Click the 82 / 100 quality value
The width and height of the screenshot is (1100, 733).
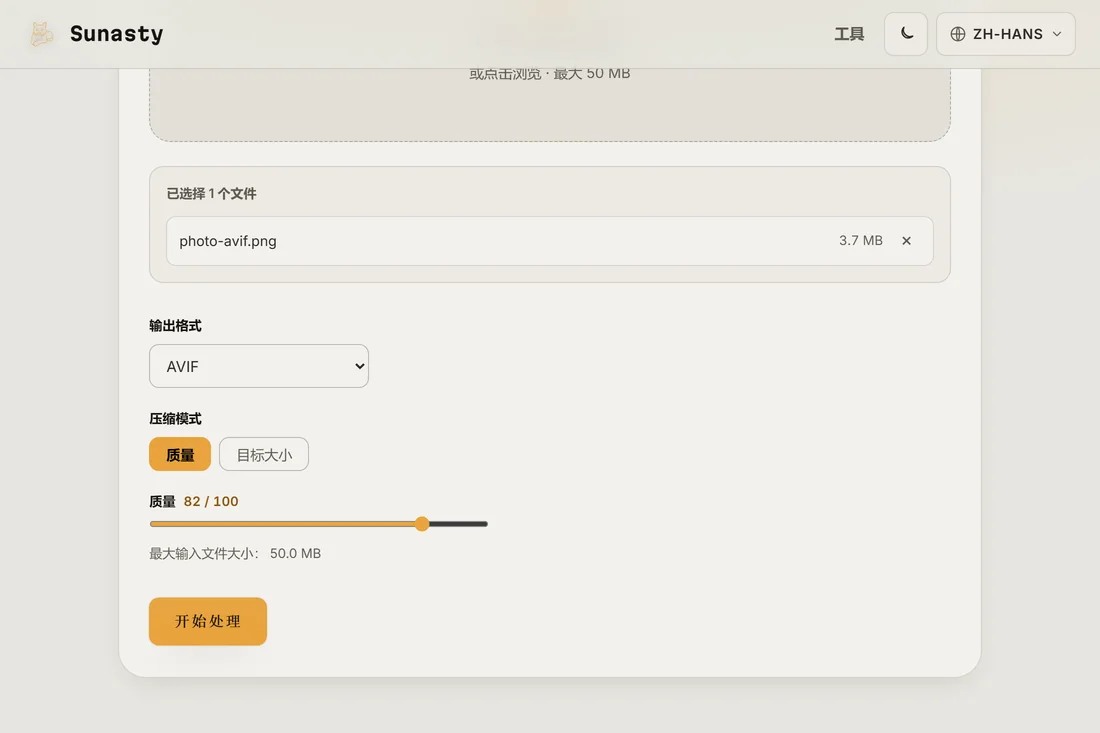[211, 502]
